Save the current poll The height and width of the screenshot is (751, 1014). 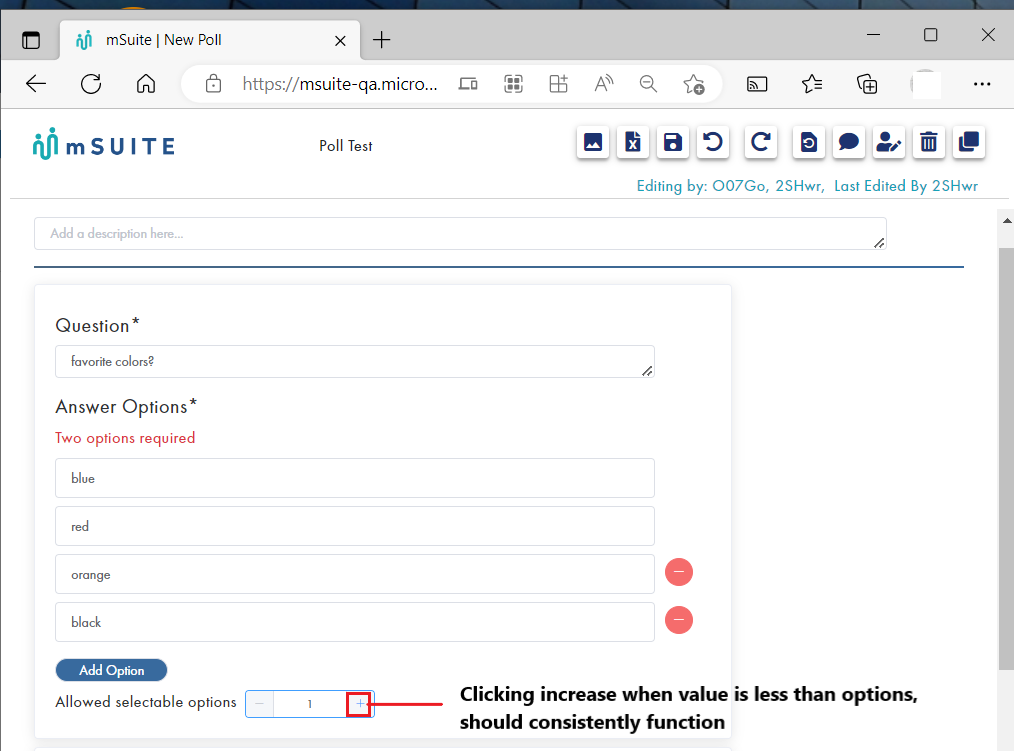tap(672, 142)
